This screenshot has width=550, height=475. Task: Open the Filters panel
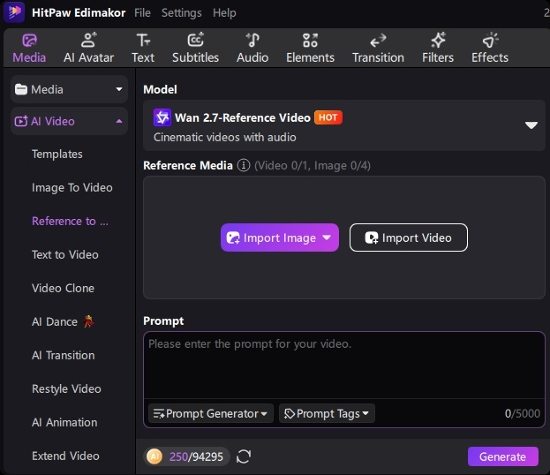(x=438, y=48)
